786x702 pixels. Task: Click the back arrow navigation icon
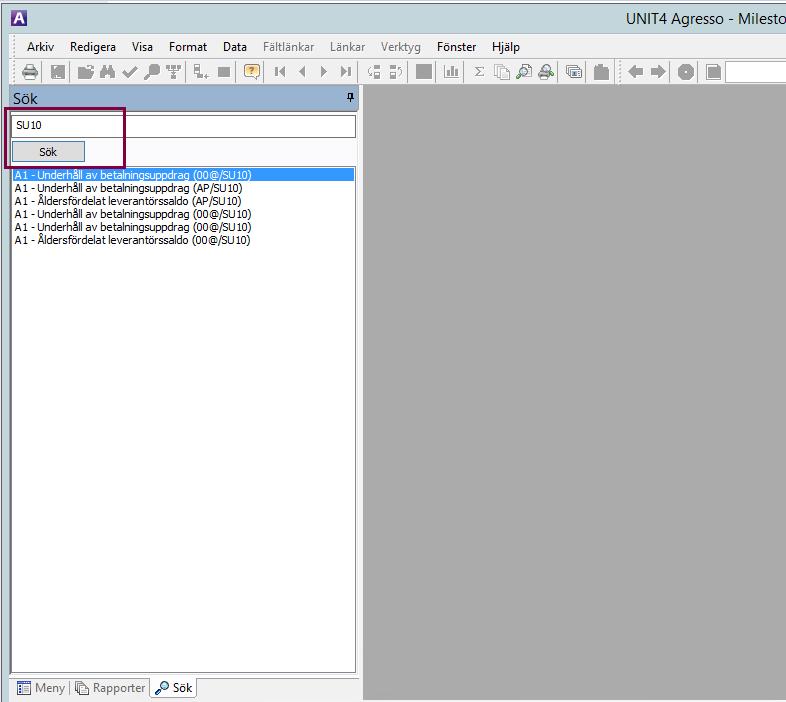pyautogui.click(x=636, y=72)
